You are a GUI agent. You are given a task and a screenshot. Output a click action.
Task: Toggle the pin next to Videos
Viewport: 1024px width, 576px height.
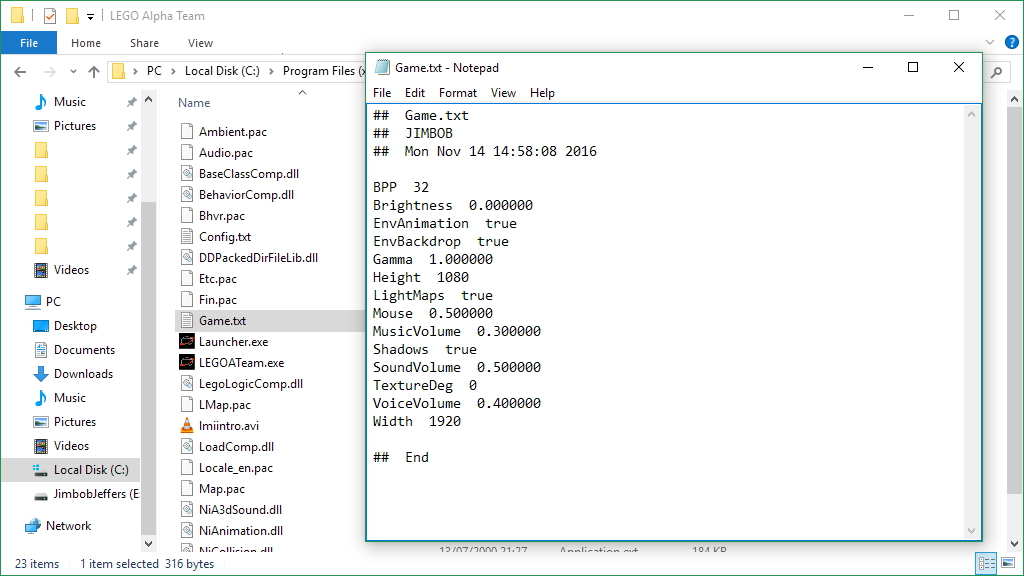click(131, 270)
